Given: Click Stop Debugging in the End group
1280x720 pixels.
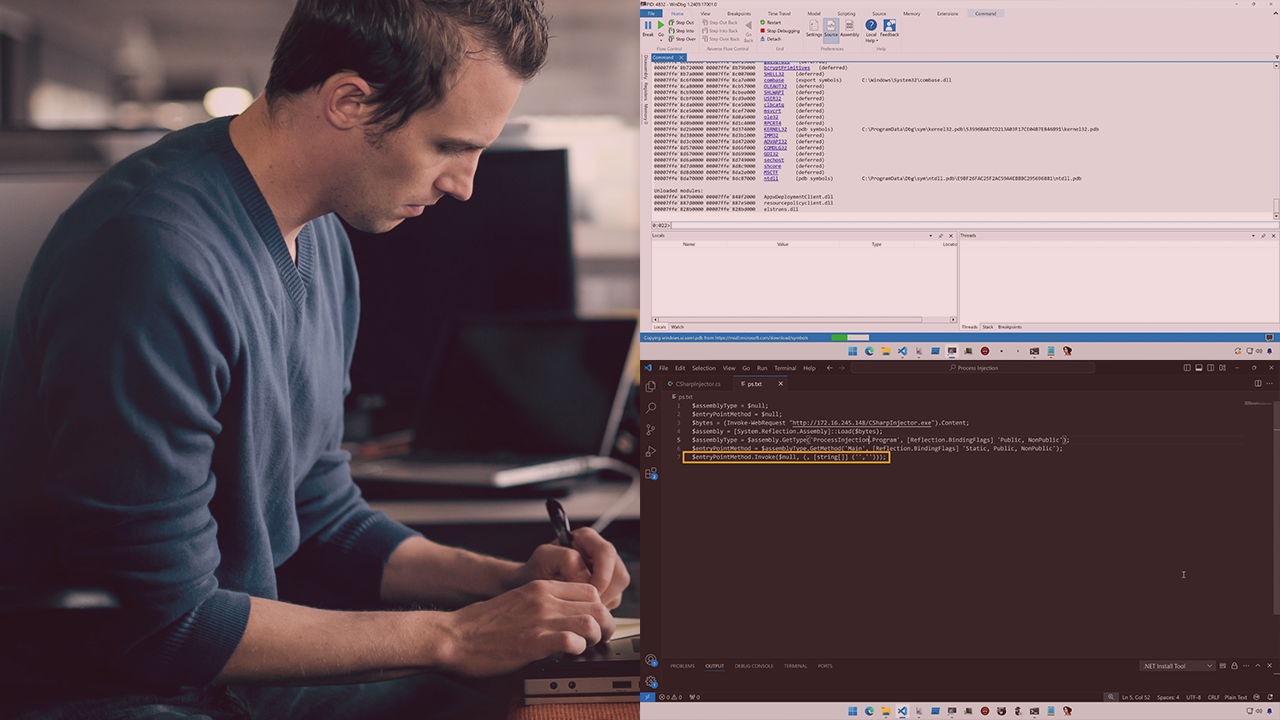Looking at the screenshot, I should point(780,31).
